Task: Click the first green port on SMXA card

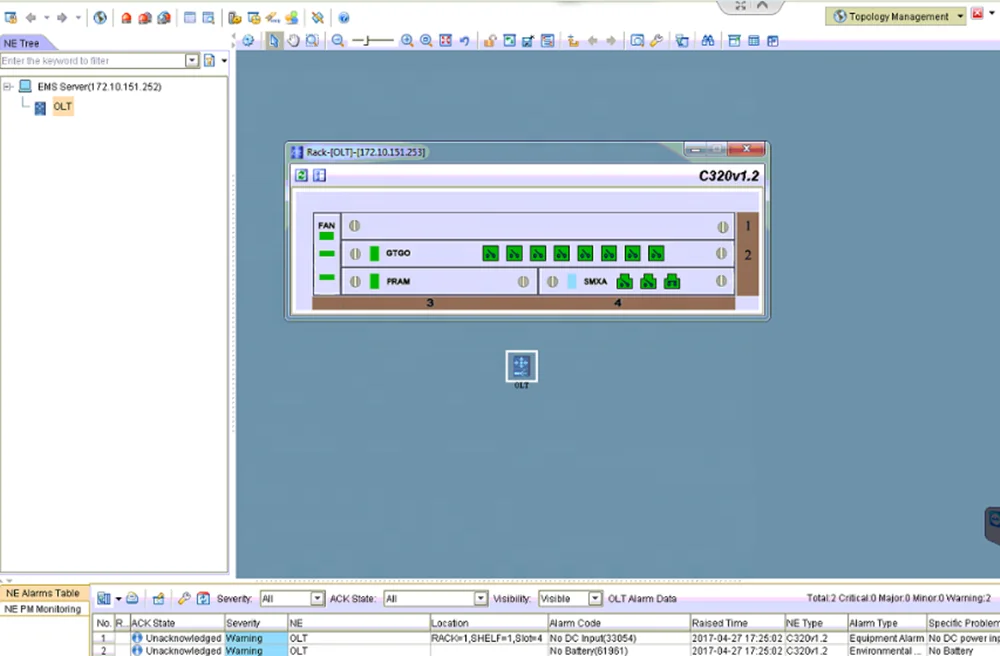Action: click(624, 281)
